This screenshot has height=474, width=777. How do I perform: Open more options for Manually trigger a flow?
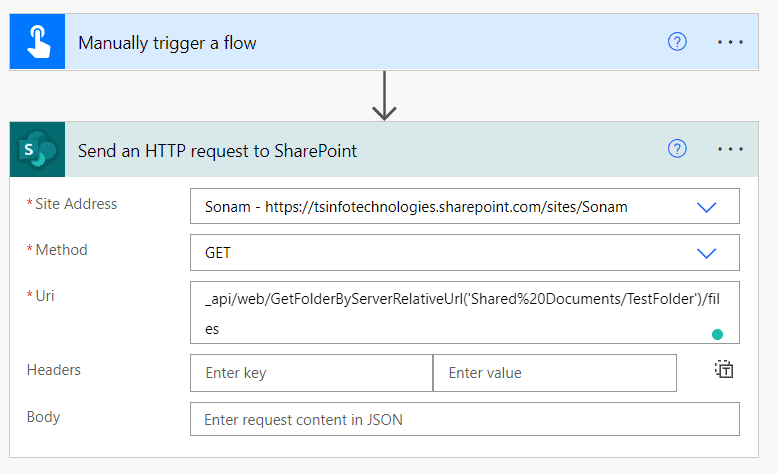(x=730, y=42)
